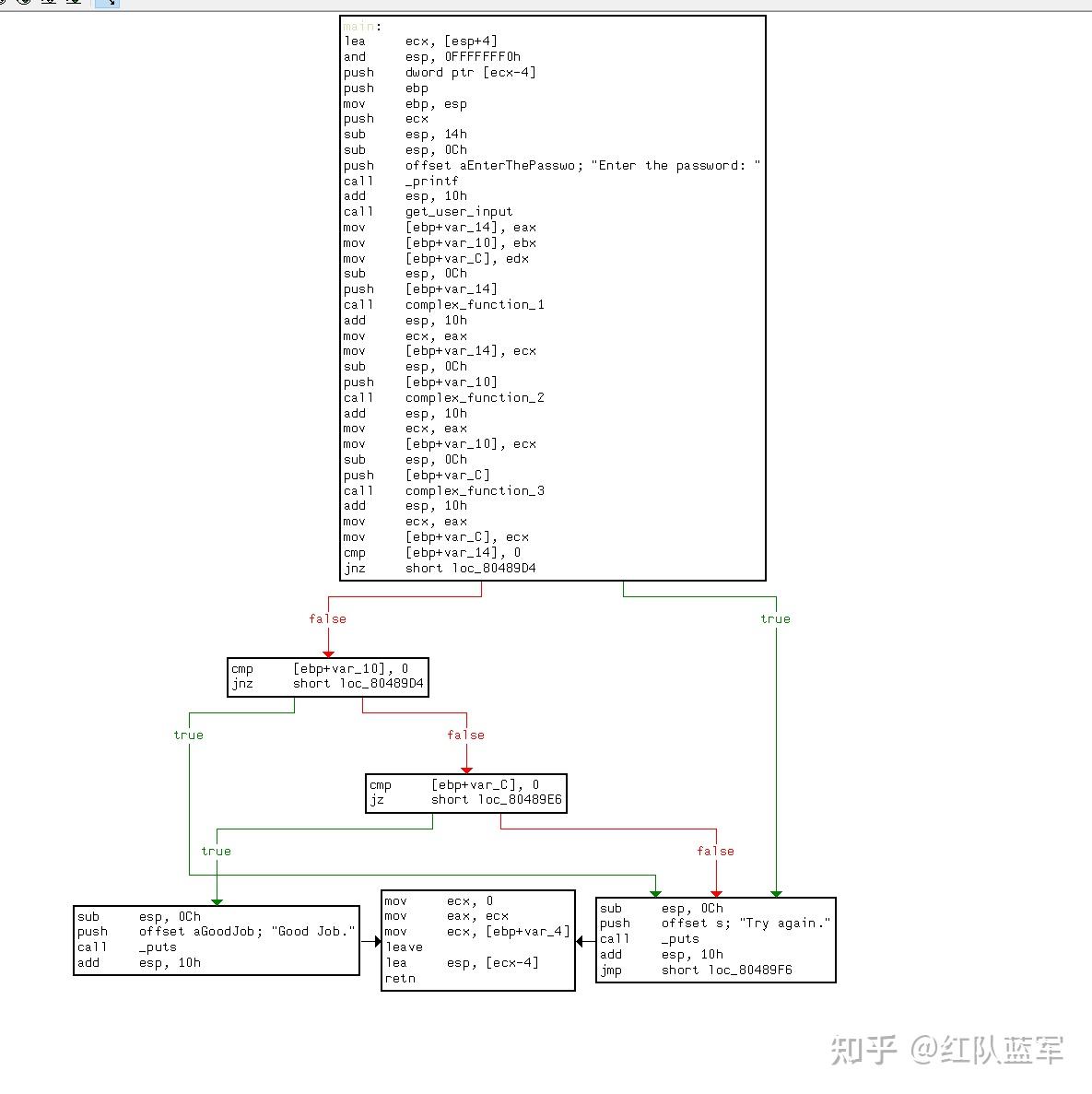The width and height of the screenshot is (1092, 1094).
Task: Select the 'push ebp' instruction
Action: 386,88
